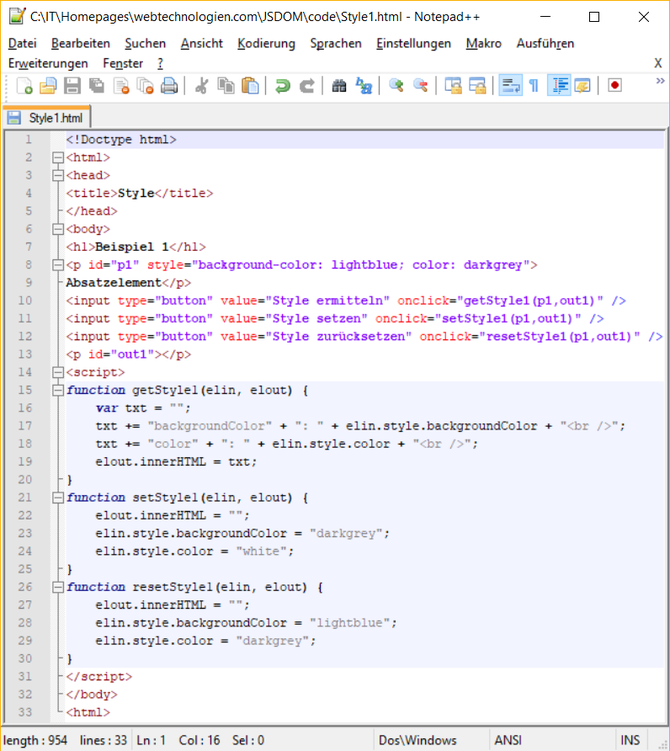Open the Ausführen menu
Image resolution: width=670 pixels, height=751 pixels.
(545, 44)
